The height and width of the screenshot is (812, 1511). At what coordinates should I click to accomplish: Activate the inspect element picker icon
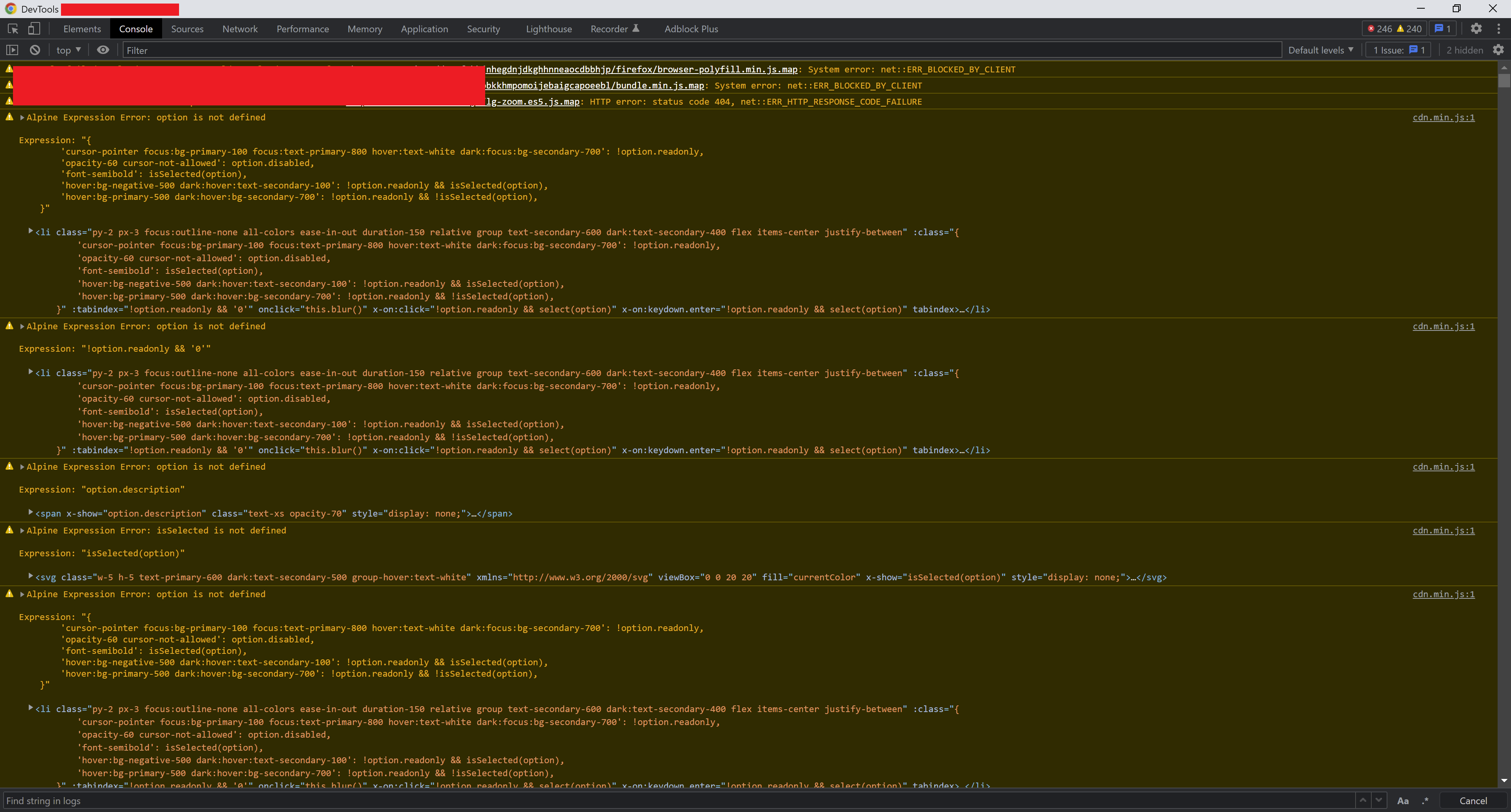pos(13,29)
